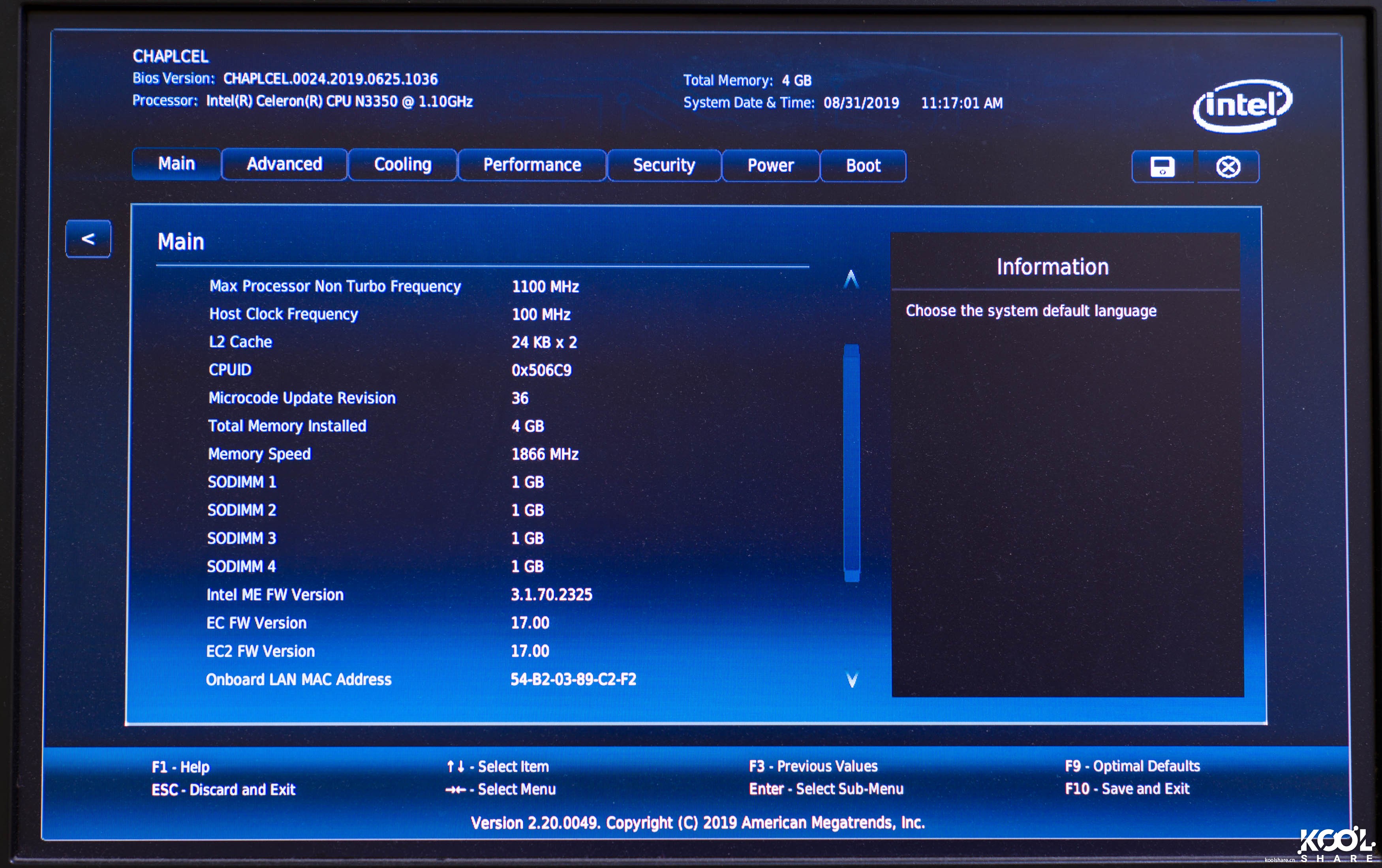The height and width of the screenshot is (868, 1382).
Task: Switch to the Power tab
Action: [x=770, y=166]
